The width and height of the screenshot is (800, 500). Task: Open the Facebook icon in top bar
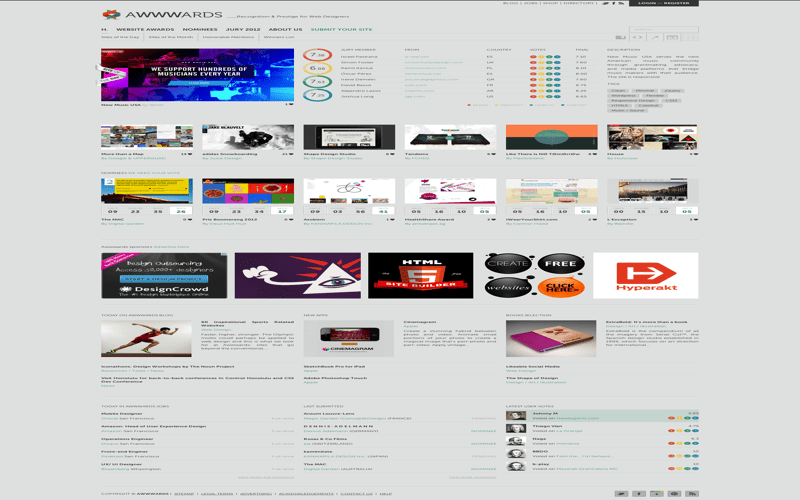pyautogui.click(x=614, y=3)
